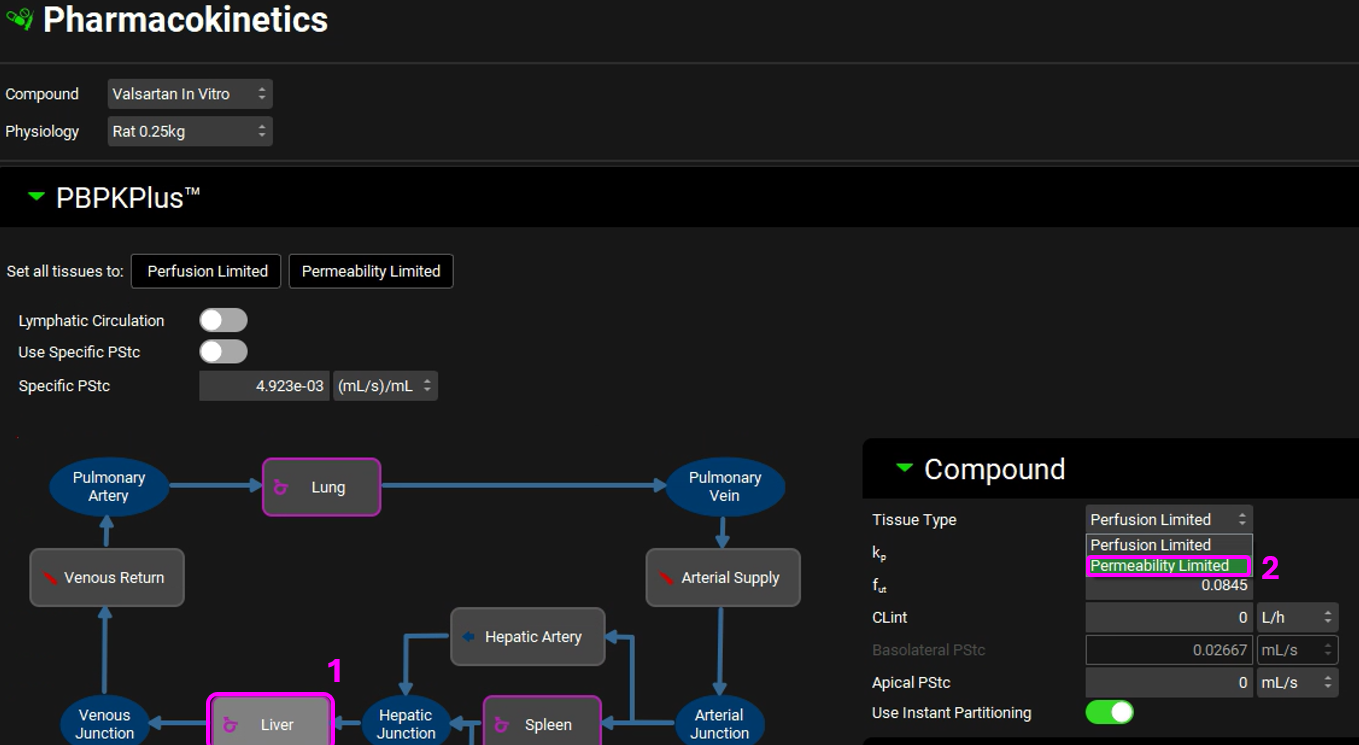The image size is (1359, 745).
Task: Click the Liver tissue node
Action: pyautogui.click(x=270, y=723)
